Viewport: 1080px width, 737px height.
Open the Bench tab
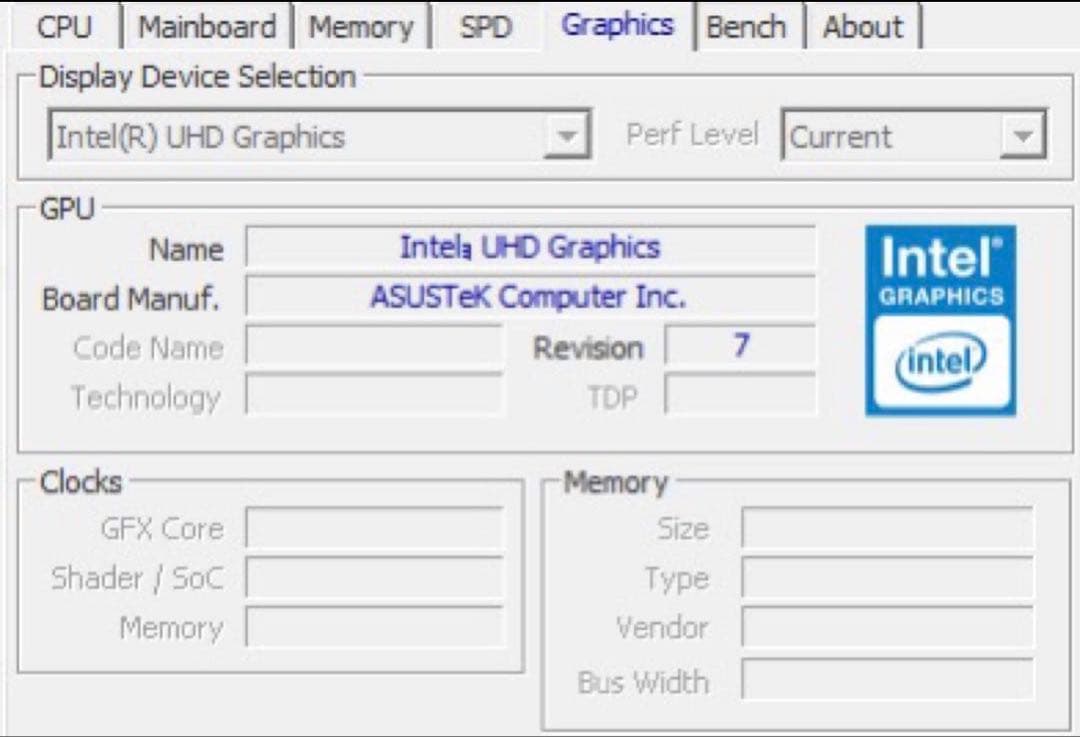pyautogui.click(x=748, y=27)
